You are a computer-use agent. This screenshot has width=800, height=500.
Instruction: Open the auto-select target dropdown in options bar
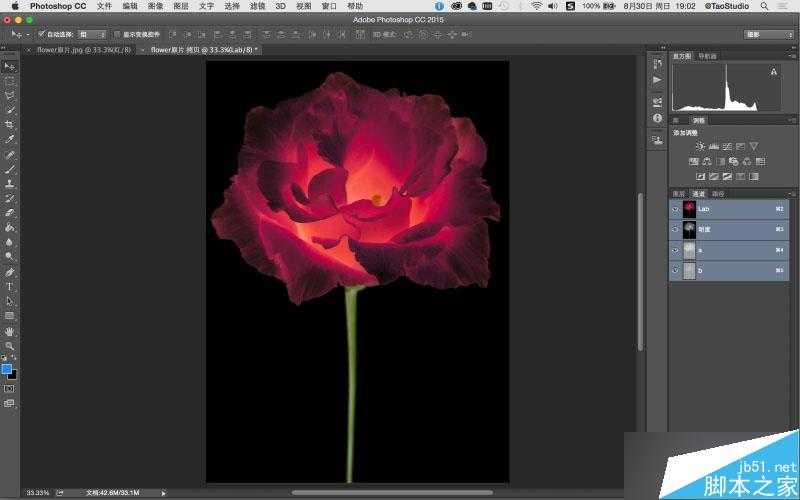point(91,34)
